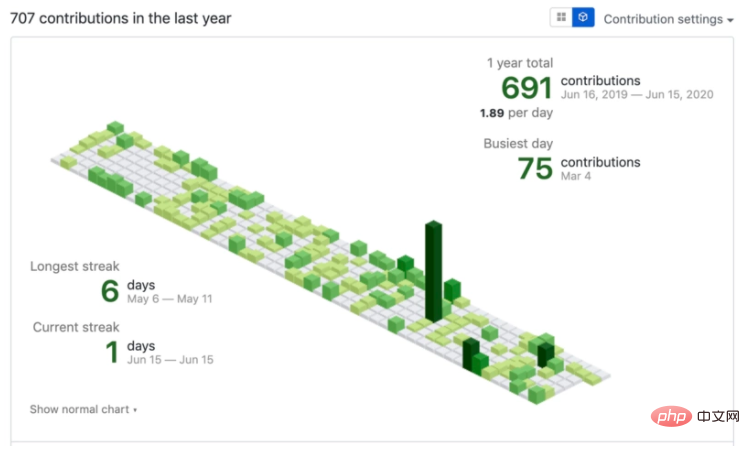This screenshot has height=449, width=750.
Task: Click the May 6 — May 11 streak dates
Action: click(170, 299)
